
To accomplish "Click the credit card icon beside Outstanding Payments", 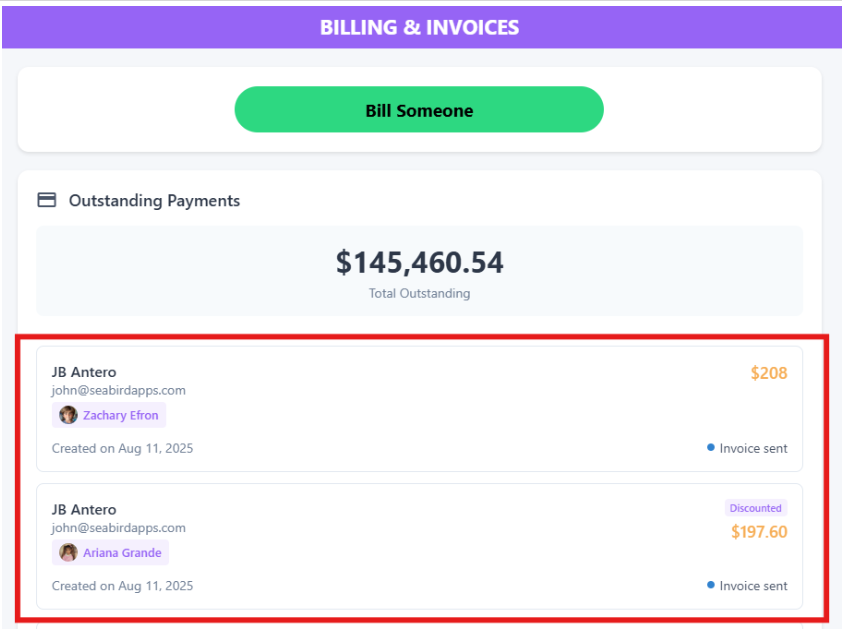I will pyautogui.click(x=47, y=200).
